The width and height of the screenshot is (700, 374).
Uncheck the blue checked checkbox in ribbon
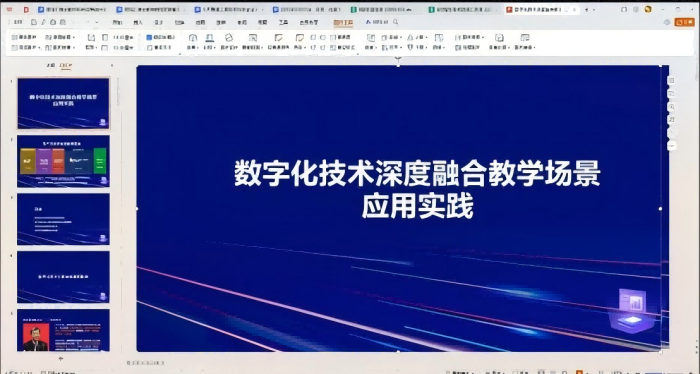[149, 37]
